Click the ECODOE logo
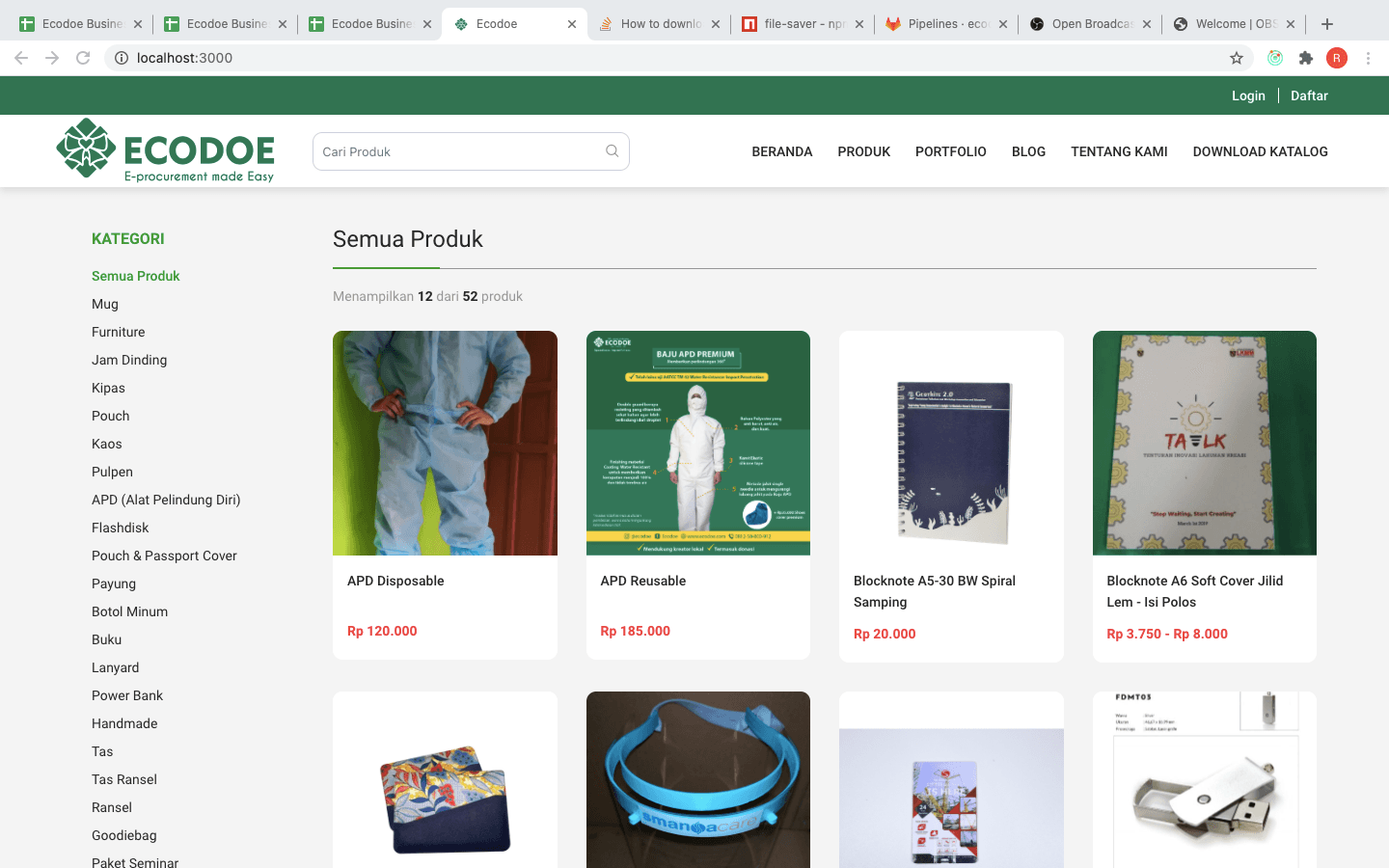The image size is (1389, 868). [165, 150]
